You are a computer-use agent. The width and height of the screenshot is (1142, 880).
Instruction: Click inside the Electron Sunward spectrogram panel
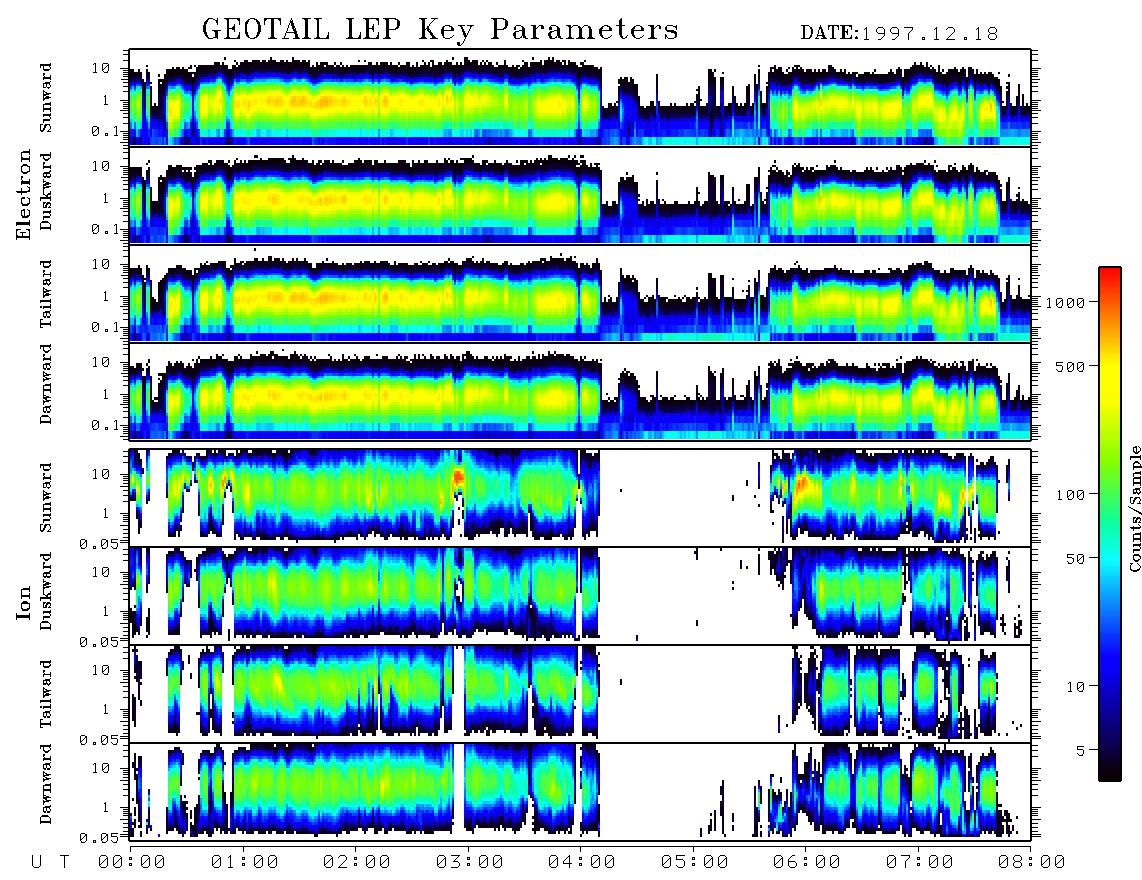coord(580,98)
